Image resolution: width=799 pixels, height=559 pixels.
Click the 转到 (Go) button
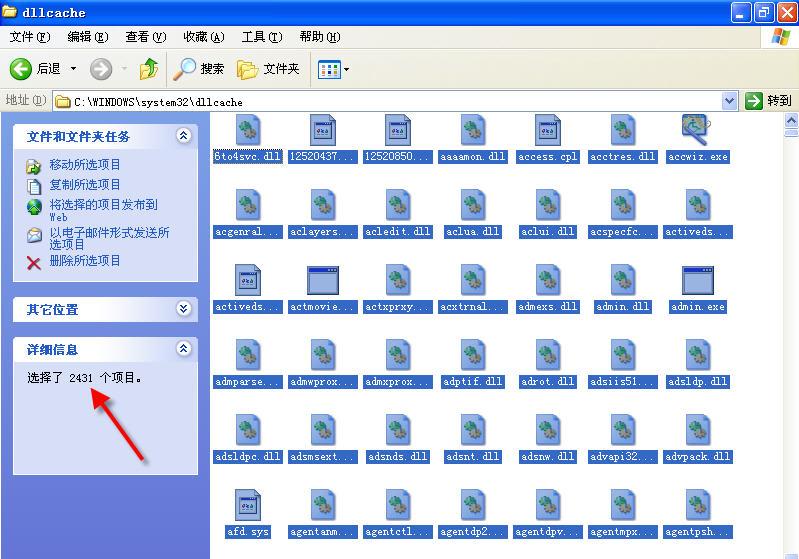769,101
